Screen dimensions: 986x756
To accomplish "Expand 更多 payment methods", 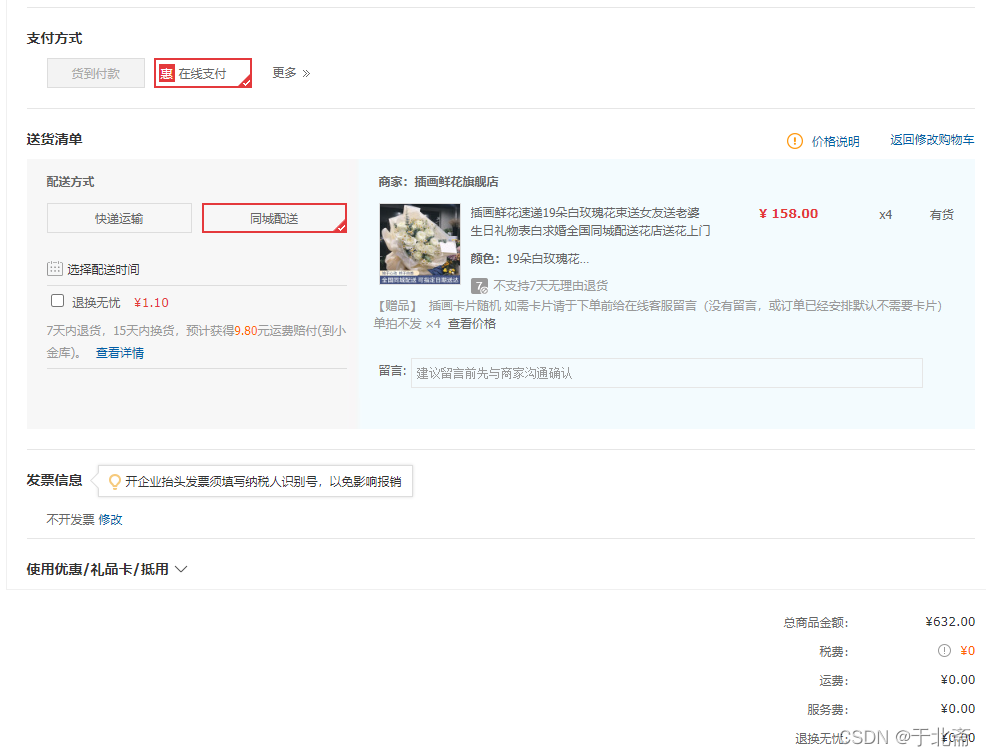I will 291,73.
